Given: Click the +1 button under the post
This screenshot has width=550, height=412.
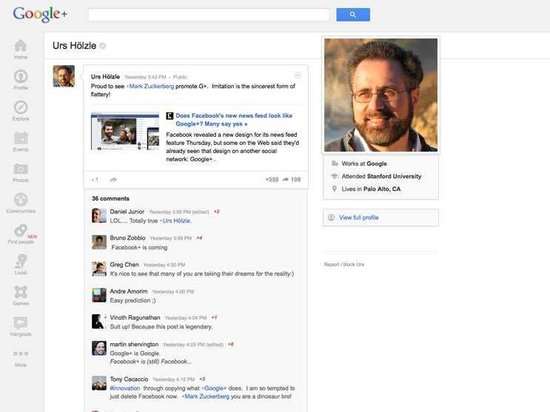Looking at the screenshot, I should 95,180.
